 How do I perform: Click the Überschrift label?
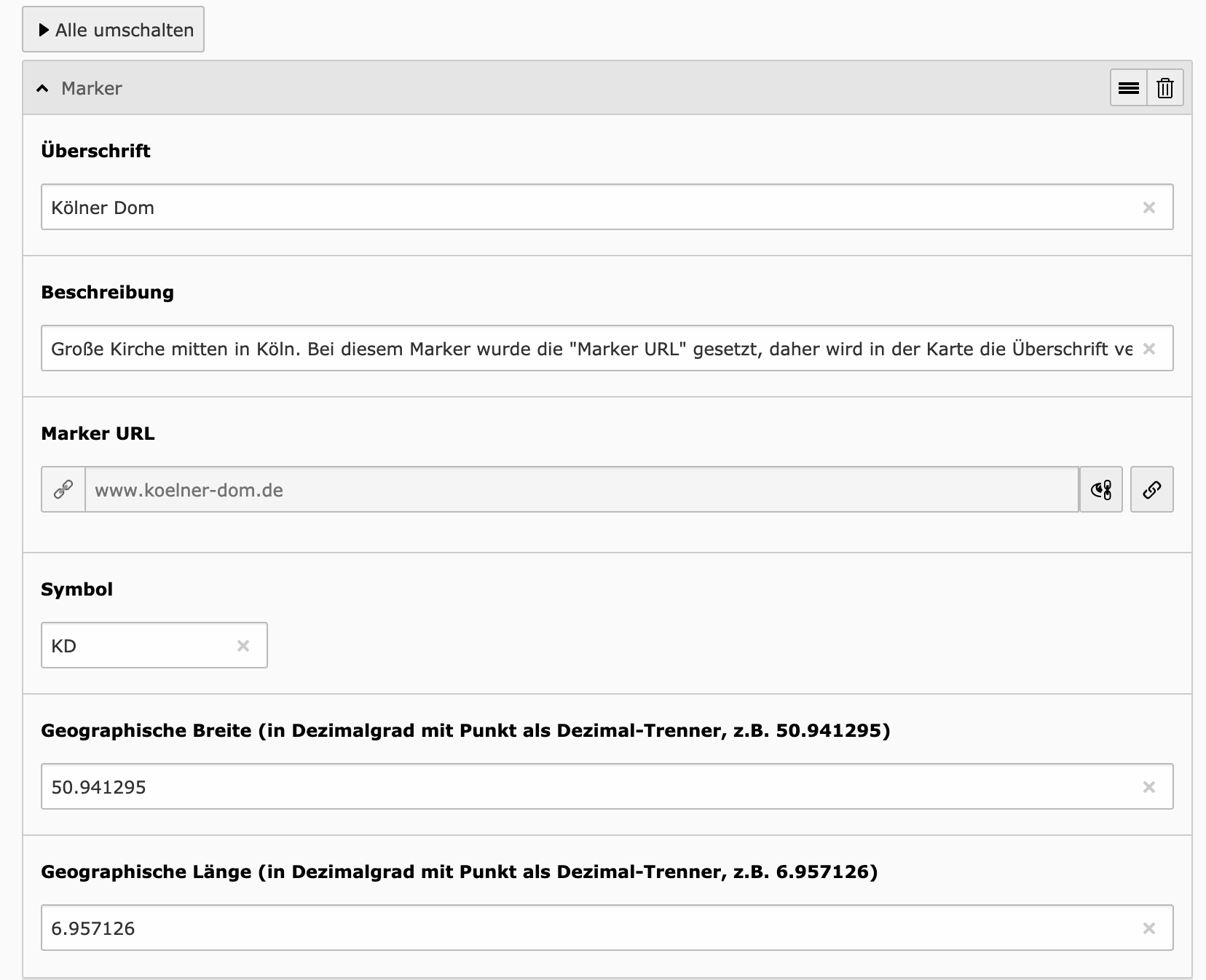(95, 151)
